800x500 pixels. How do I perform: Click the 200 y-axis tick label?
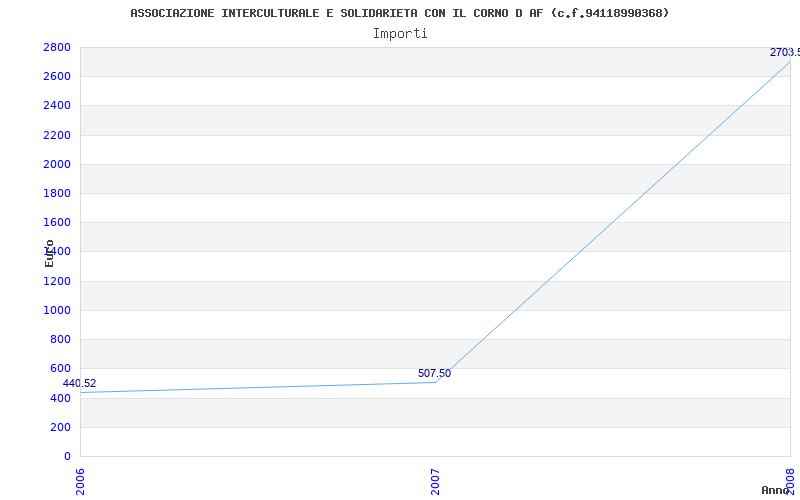click(60, 427)
